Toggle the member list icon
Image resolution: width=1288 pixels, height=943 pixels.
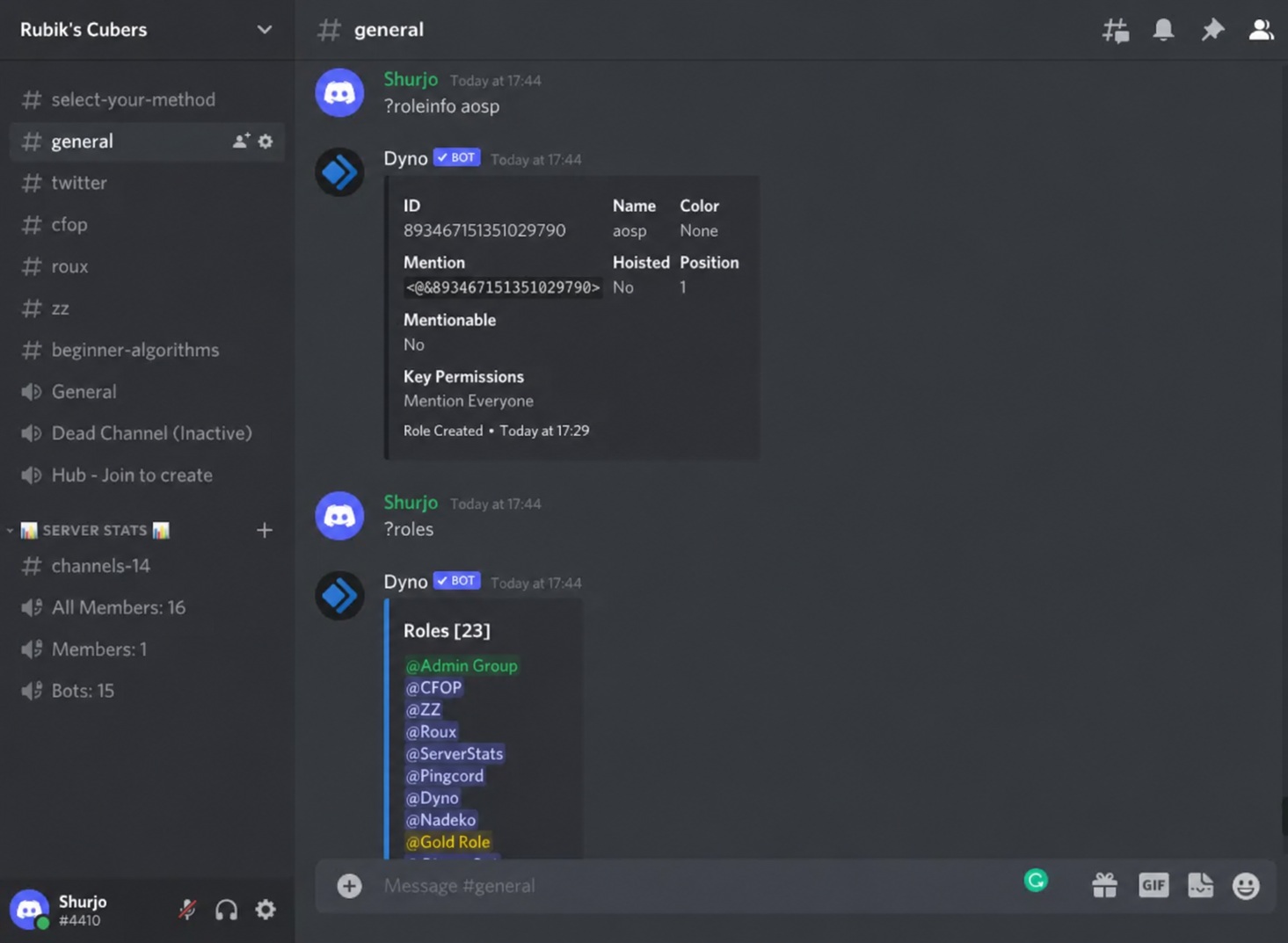1261,30
